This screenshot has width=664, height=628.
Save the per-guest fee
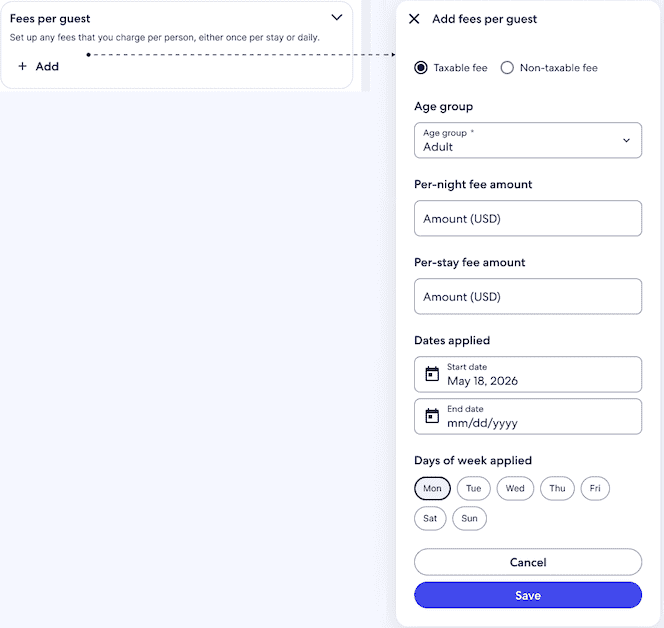528,595
